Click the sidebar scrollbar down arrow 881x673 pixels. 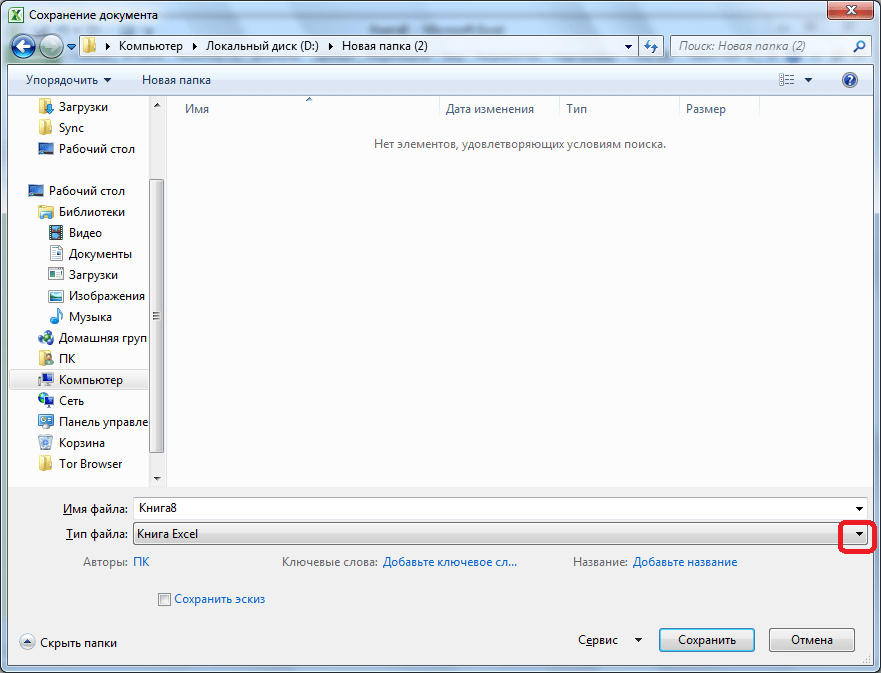click(157, 479)
